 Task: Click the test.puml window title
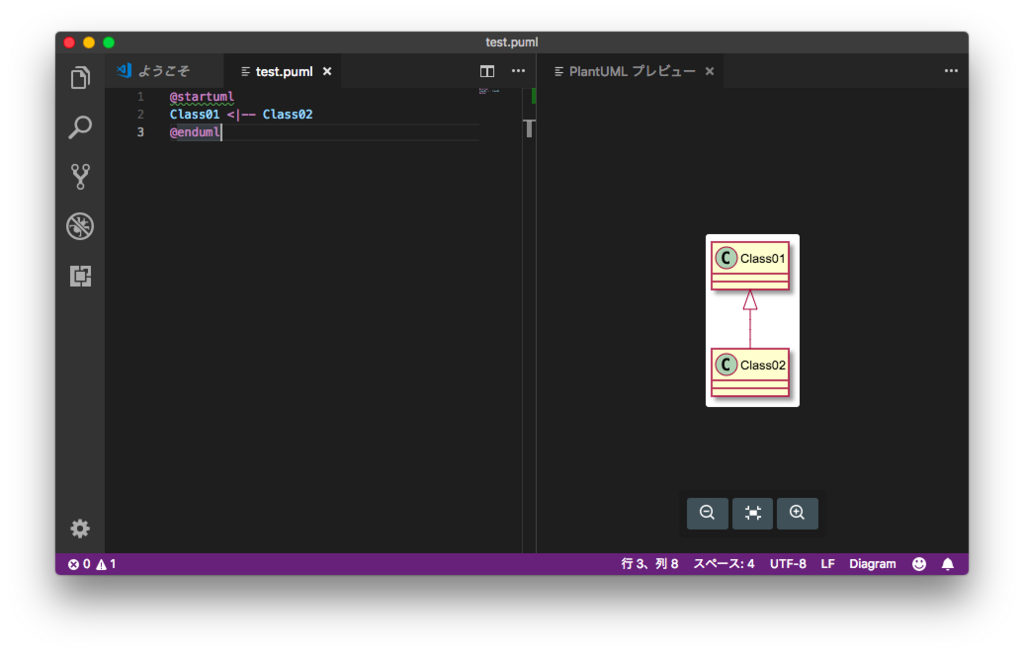point(512,42)
